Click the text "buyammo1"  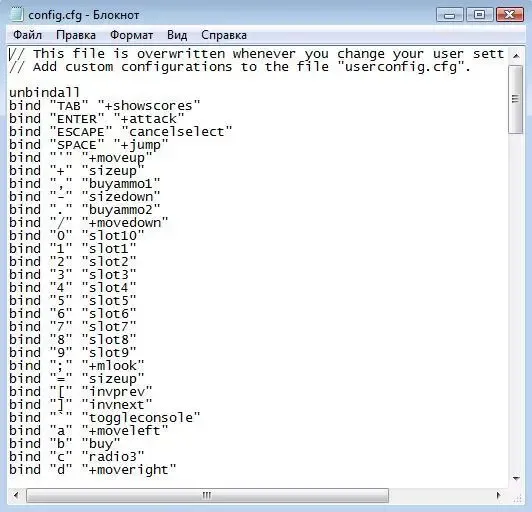coord(121,184)
